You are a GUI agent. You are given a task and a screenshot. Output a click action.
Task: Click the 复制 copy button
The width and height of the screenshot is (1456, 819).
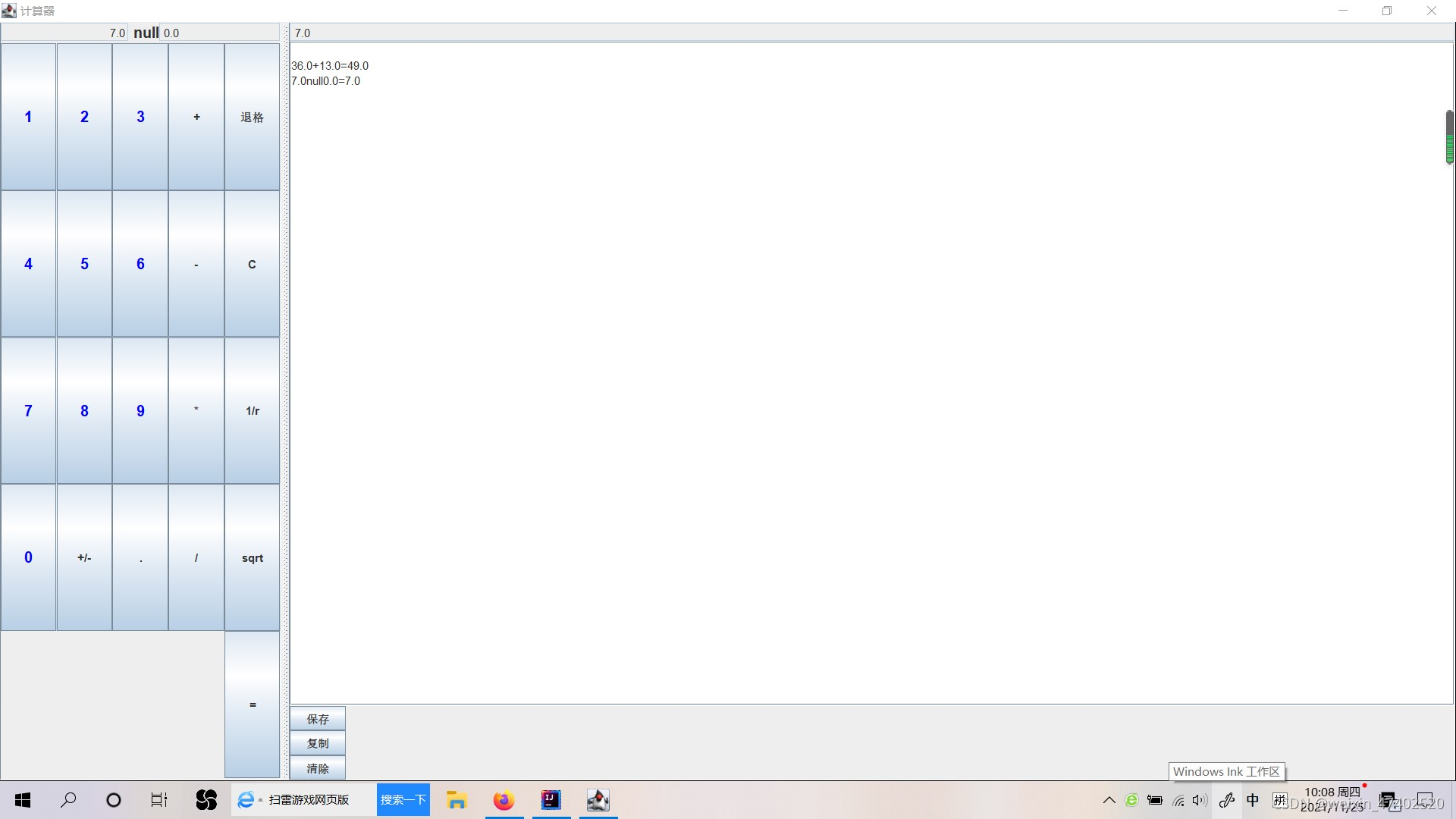[x=318, y=743]
